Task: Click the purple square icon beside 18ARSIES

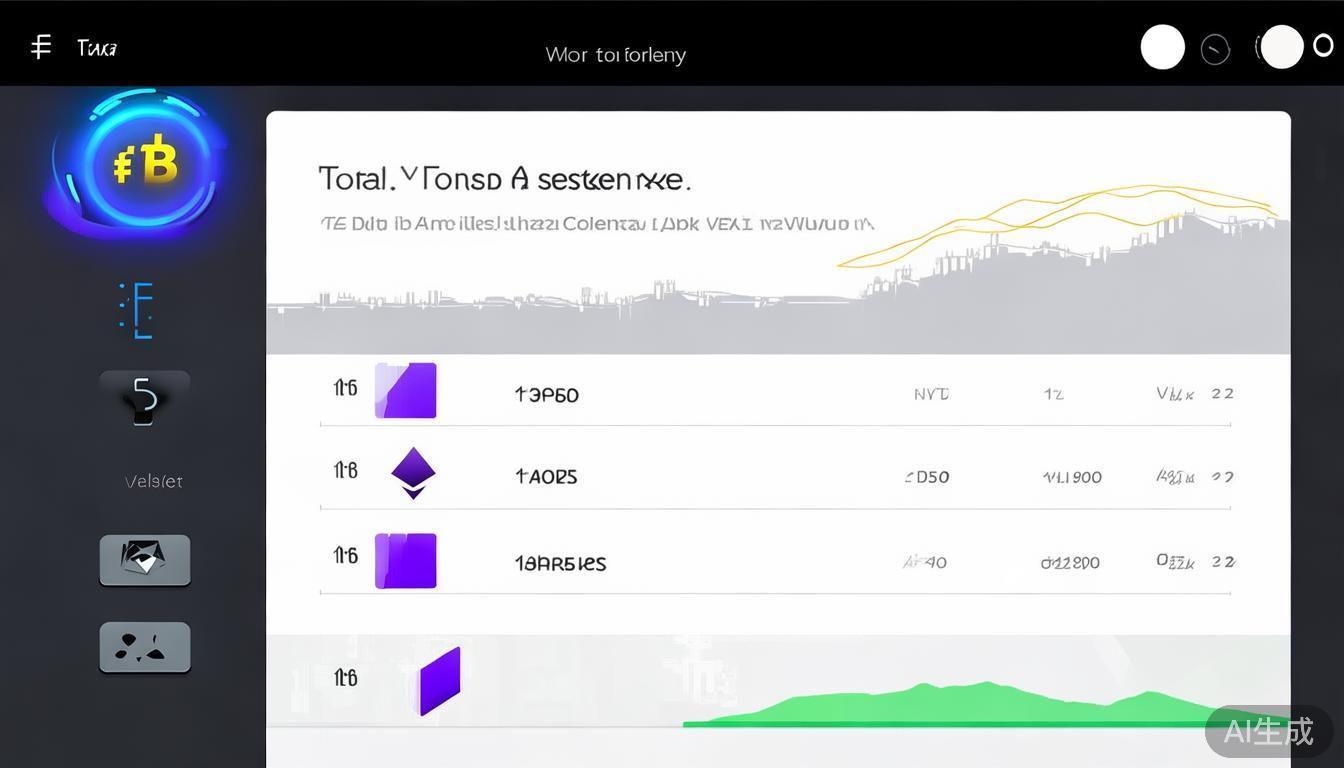Action: click(x=406, y=560)
